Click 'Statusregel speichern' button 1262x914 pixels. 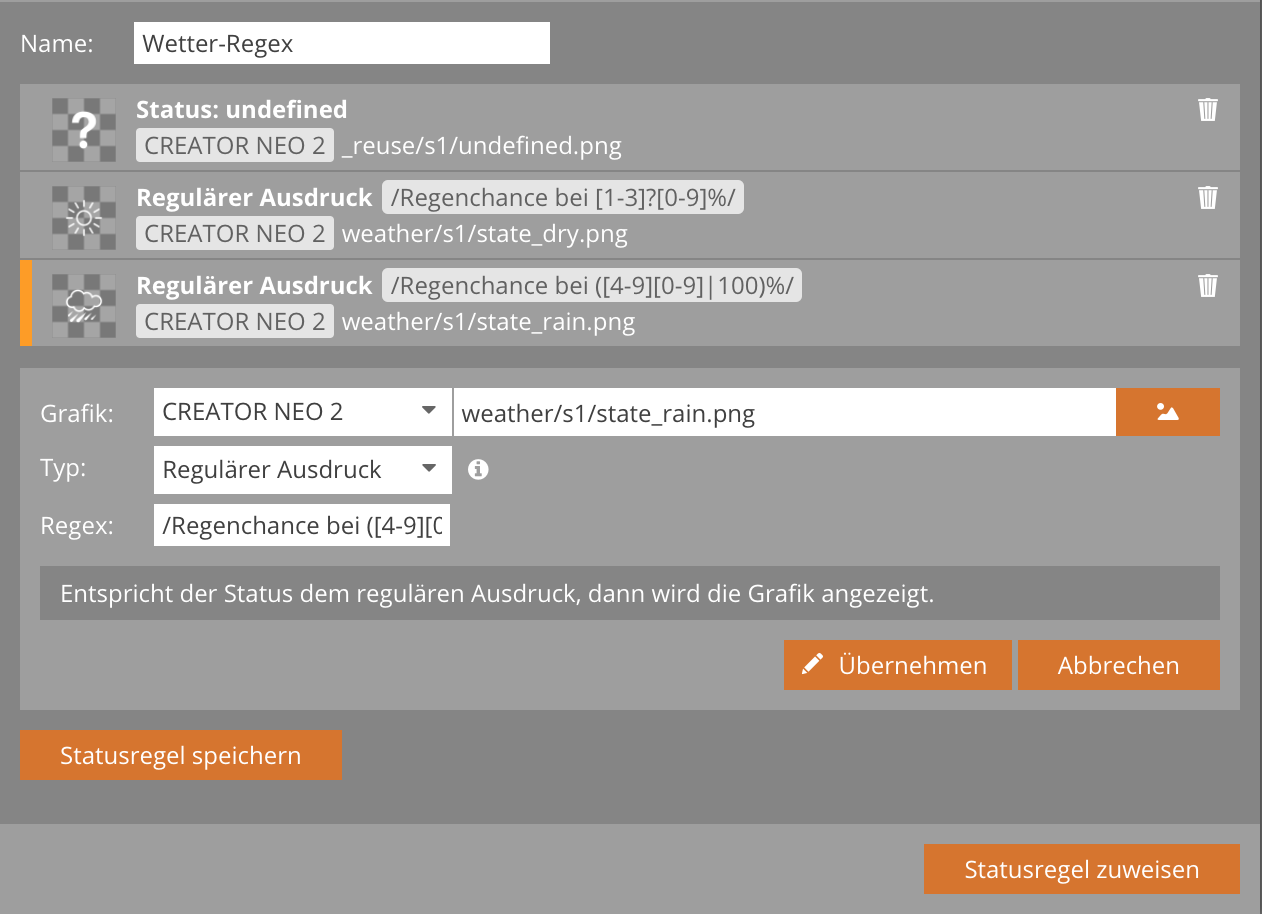tap(180, 755)
